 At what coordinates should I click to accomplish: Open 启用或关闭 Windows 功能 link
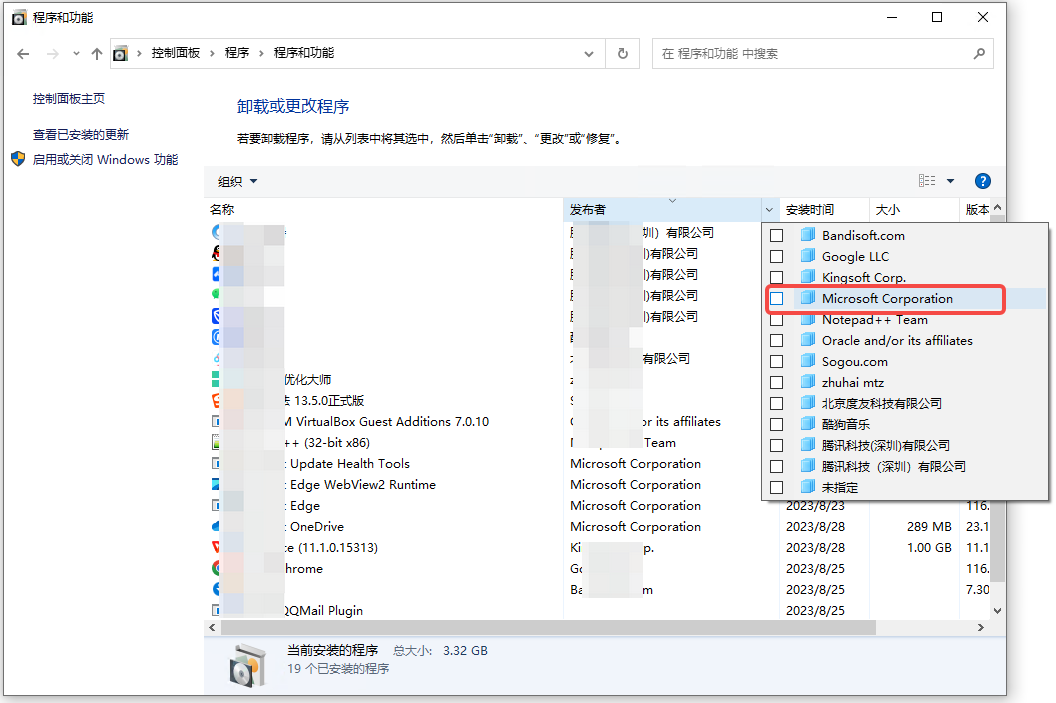tap(106, 160)
